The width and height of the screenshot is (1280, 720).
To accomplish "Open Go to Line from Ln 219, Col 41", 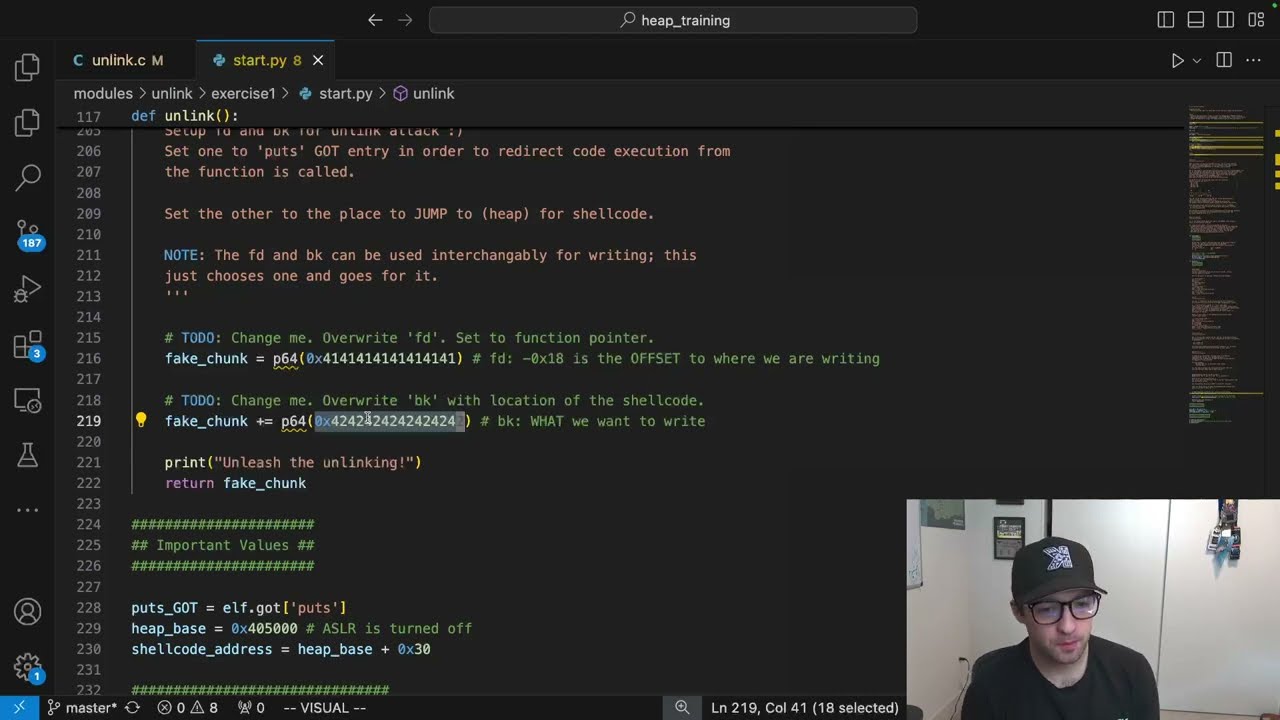I will [805, 708].
